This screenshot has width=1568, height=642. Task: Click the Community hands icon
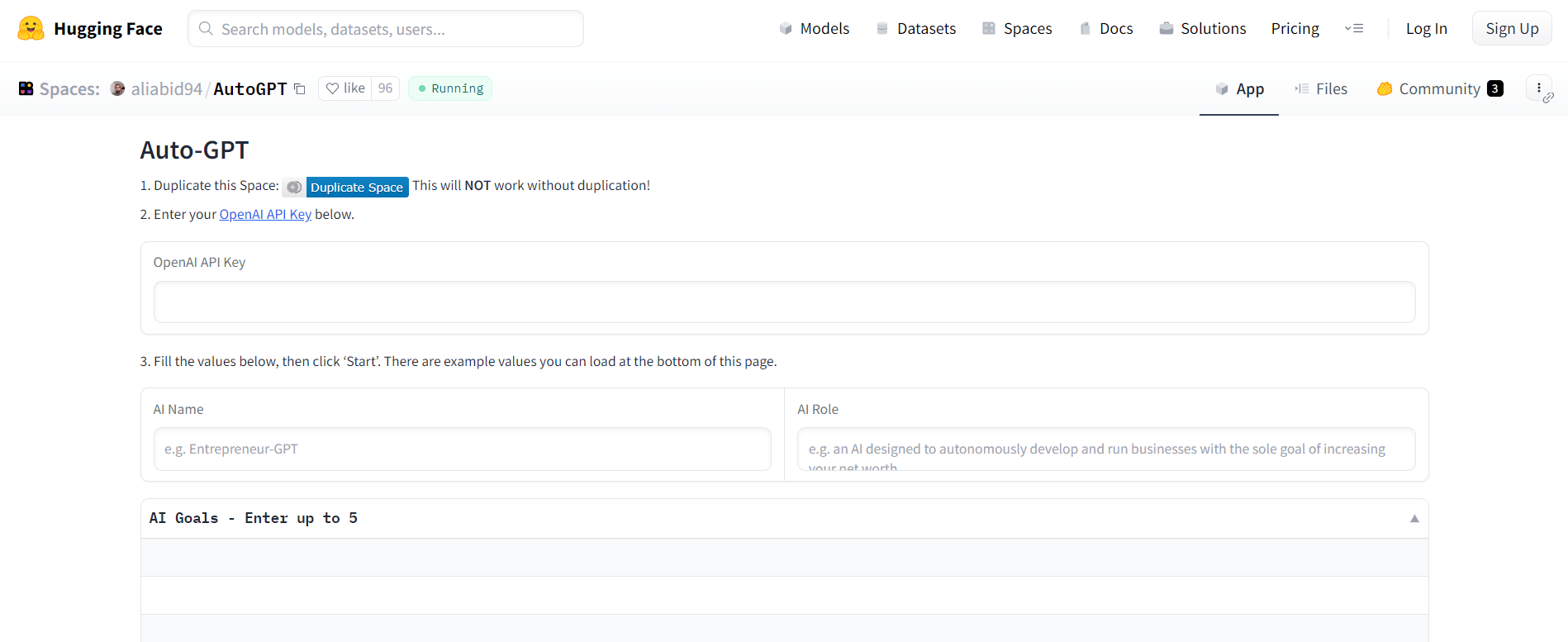1385,88
